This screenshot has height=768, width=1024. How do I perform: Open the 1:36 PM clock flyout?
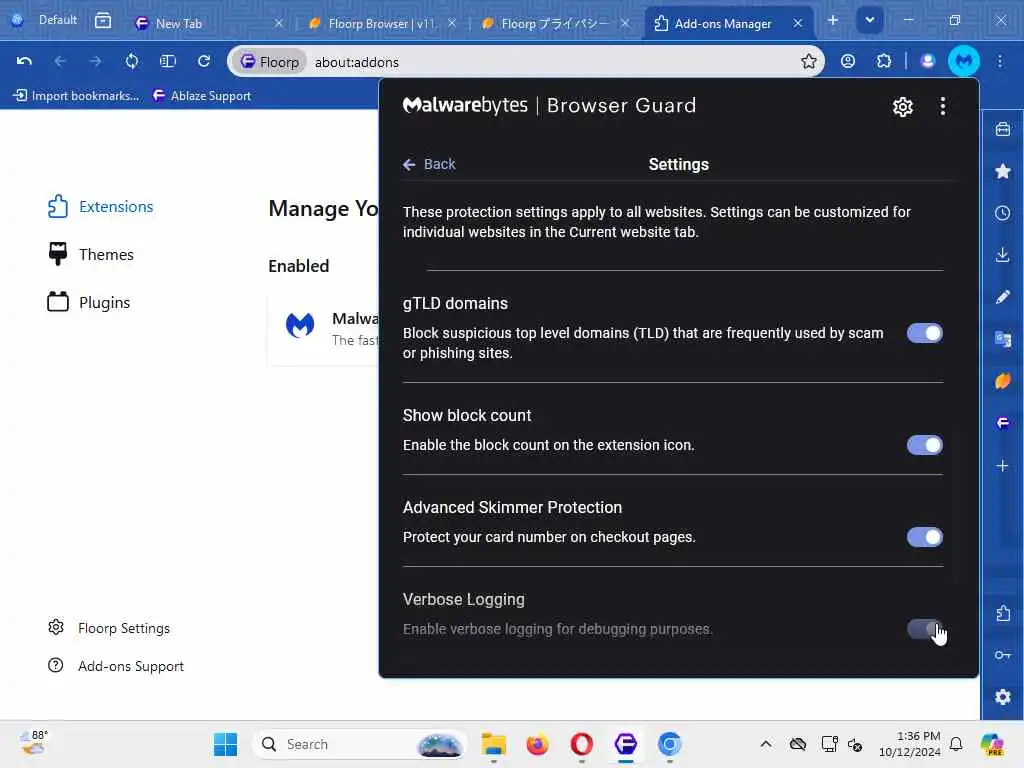909,744
